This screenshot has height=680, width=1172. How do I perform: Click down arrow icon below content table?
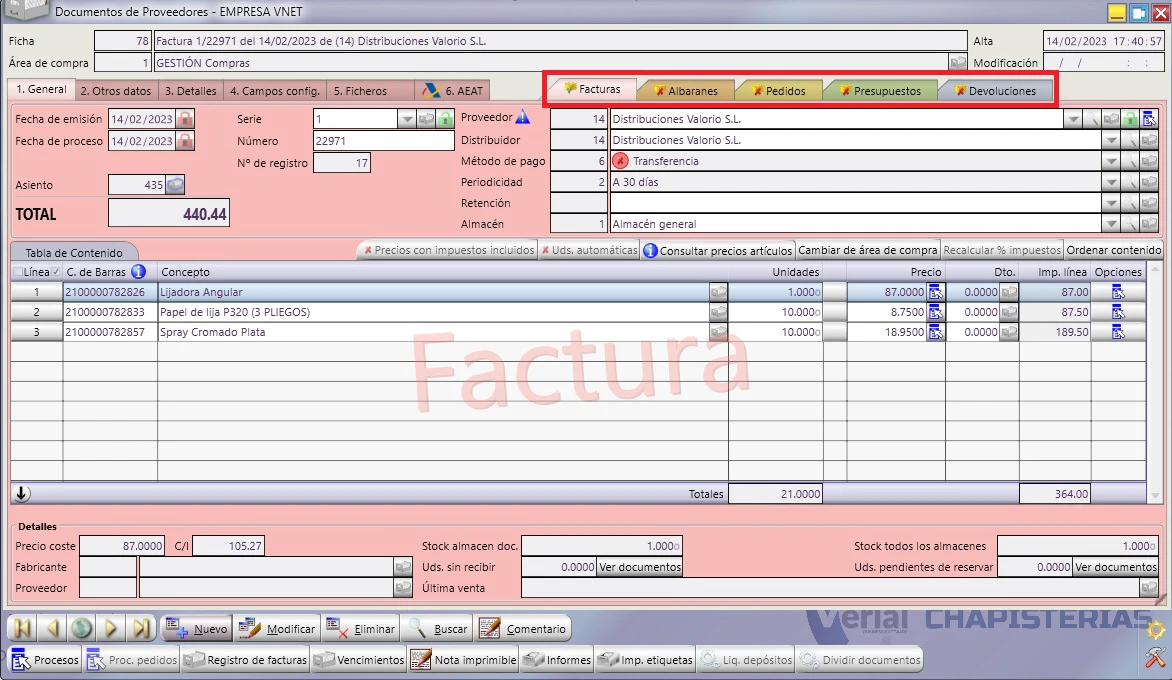coord(22,493)
